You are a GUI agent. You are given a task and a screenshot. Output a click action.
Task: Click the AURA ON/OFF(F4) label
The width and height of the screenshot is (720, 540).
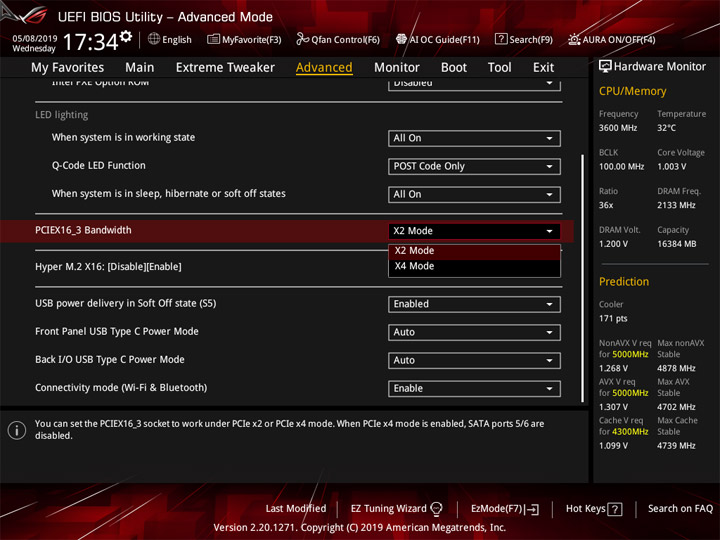pyautogui.click(x=619, y=40)
